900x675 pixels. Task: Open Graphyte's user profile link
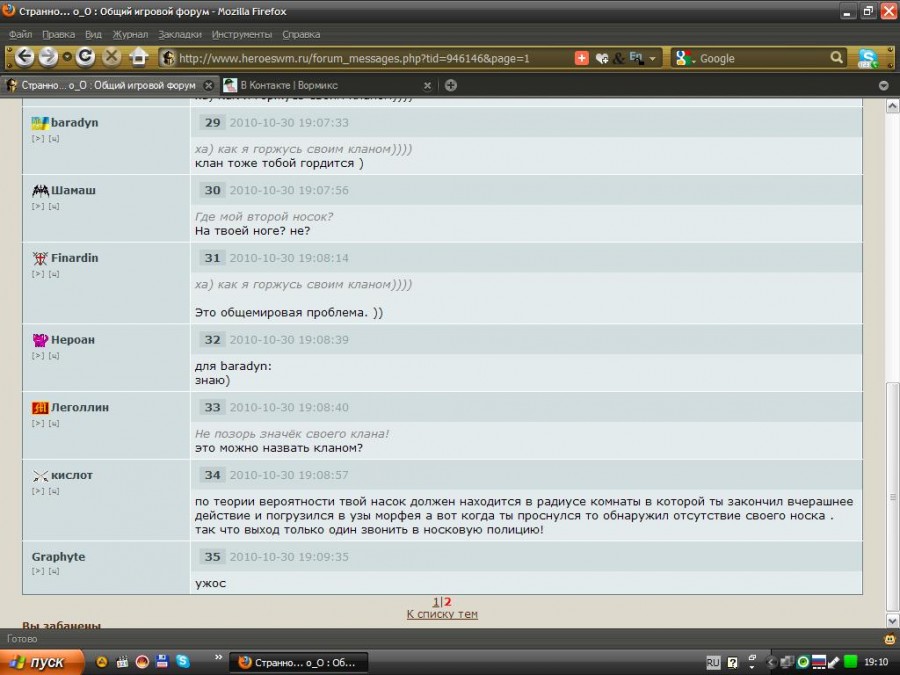pos(59,557)
